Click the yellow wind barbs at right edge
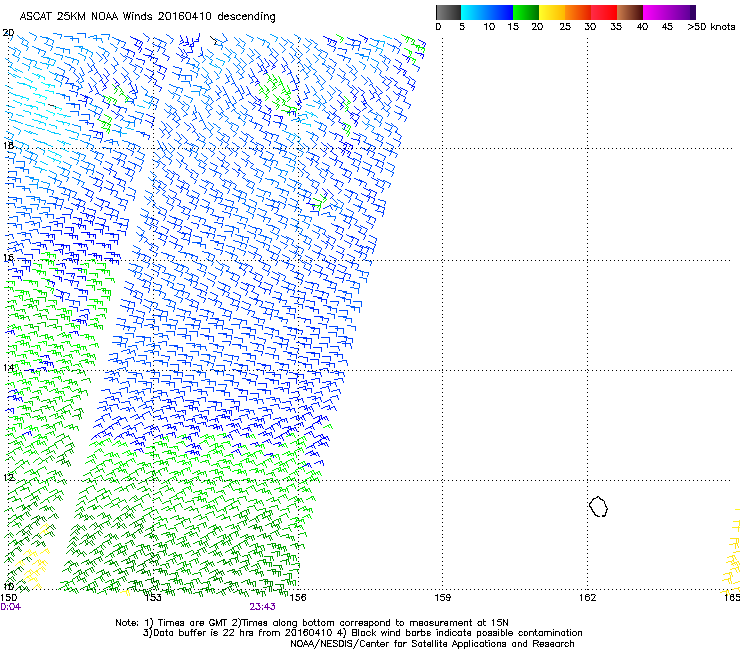This screenshot has width=740, height=650. (x=732, y=550)
